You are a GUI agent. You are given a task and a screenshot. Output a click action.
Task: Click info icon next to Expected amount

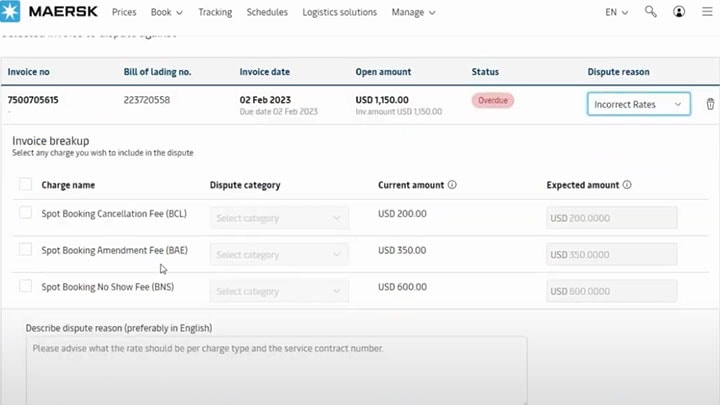pyautogui.click(x=627, y=185)
